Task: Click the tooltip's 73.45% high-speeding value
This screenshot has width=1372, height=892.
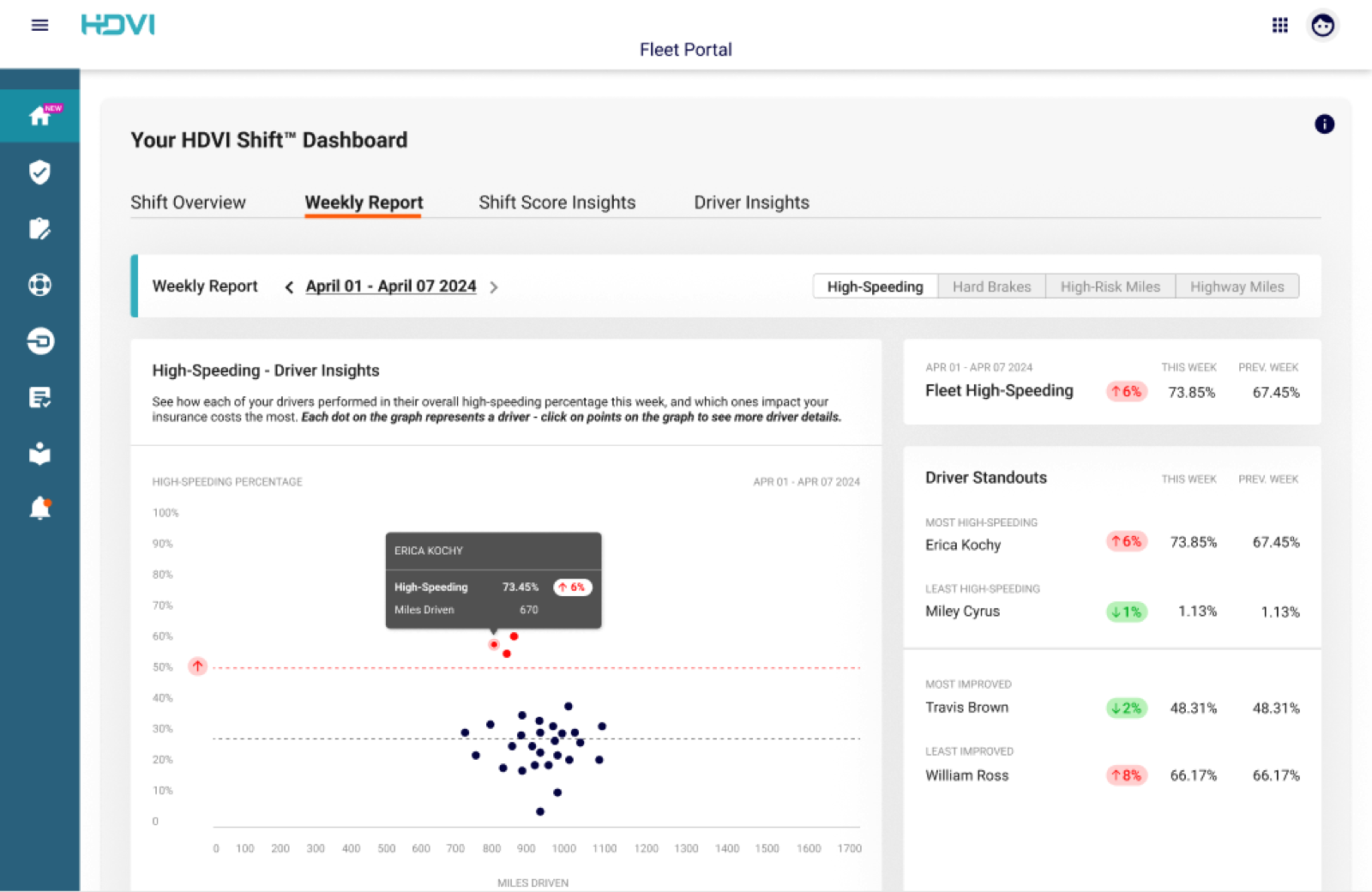Action: click(x=521, y=588)
